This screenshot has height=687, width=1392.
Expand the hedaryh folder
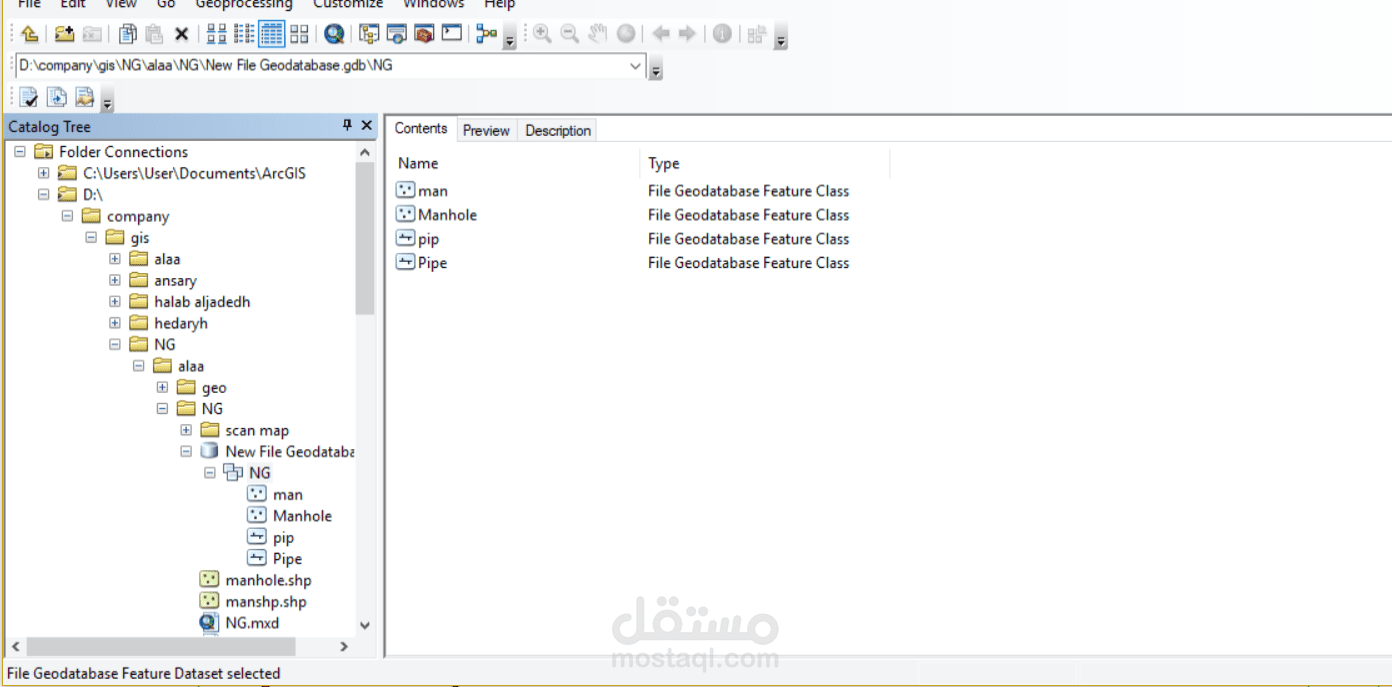115,323
